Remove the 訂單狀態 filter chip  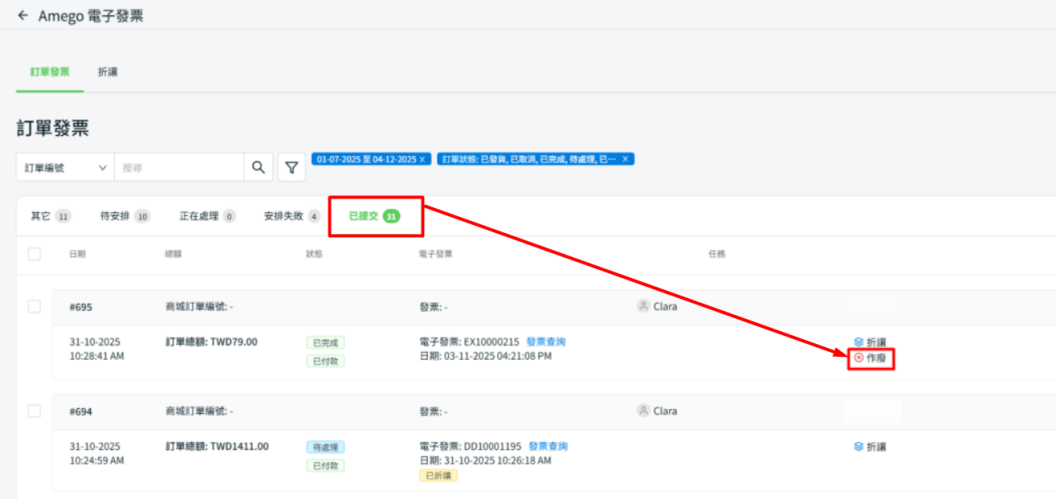[x=625, y=159]
